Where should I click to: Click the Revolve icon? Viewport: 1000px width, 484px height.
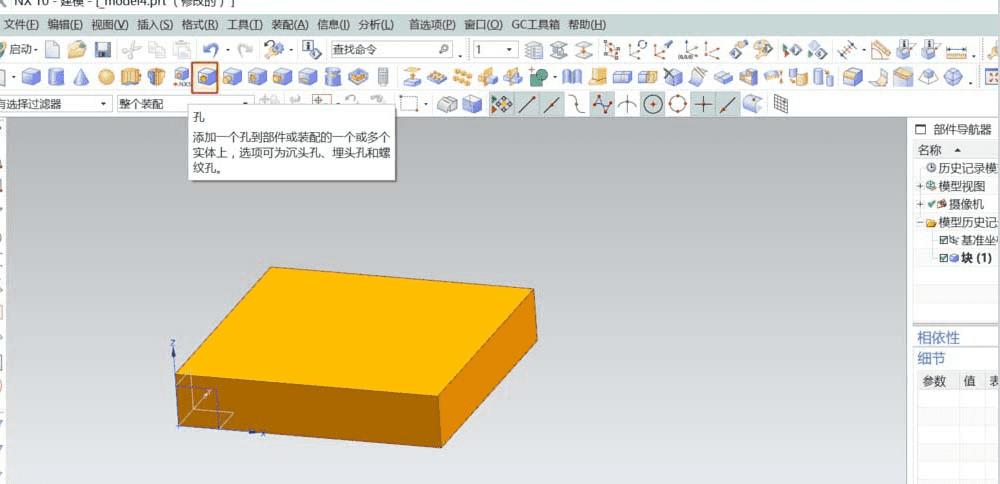click(x=156, y=77)
